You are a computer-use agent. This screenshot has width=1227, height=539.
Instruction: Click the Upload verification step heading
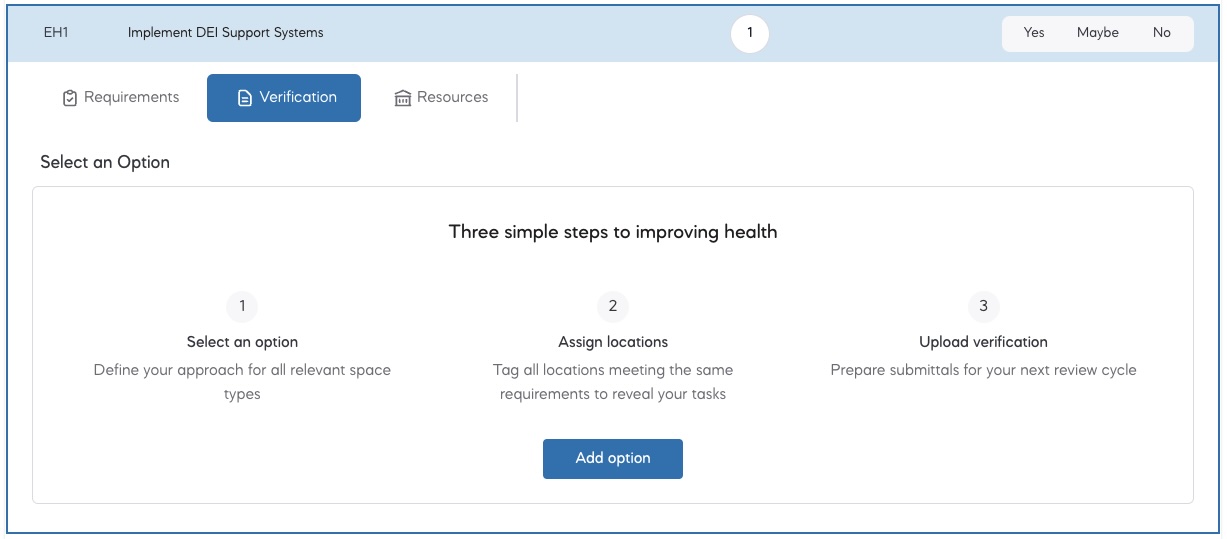pyautogui.click(x=983, y=342)
